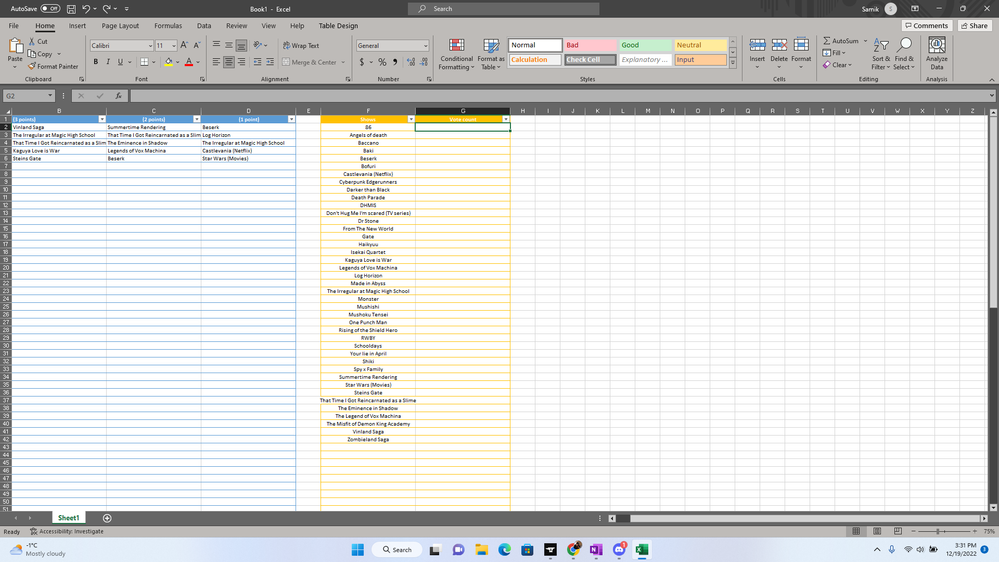999x562 pixels.
Task: Toggle Wrap Text
Action: 301,45
